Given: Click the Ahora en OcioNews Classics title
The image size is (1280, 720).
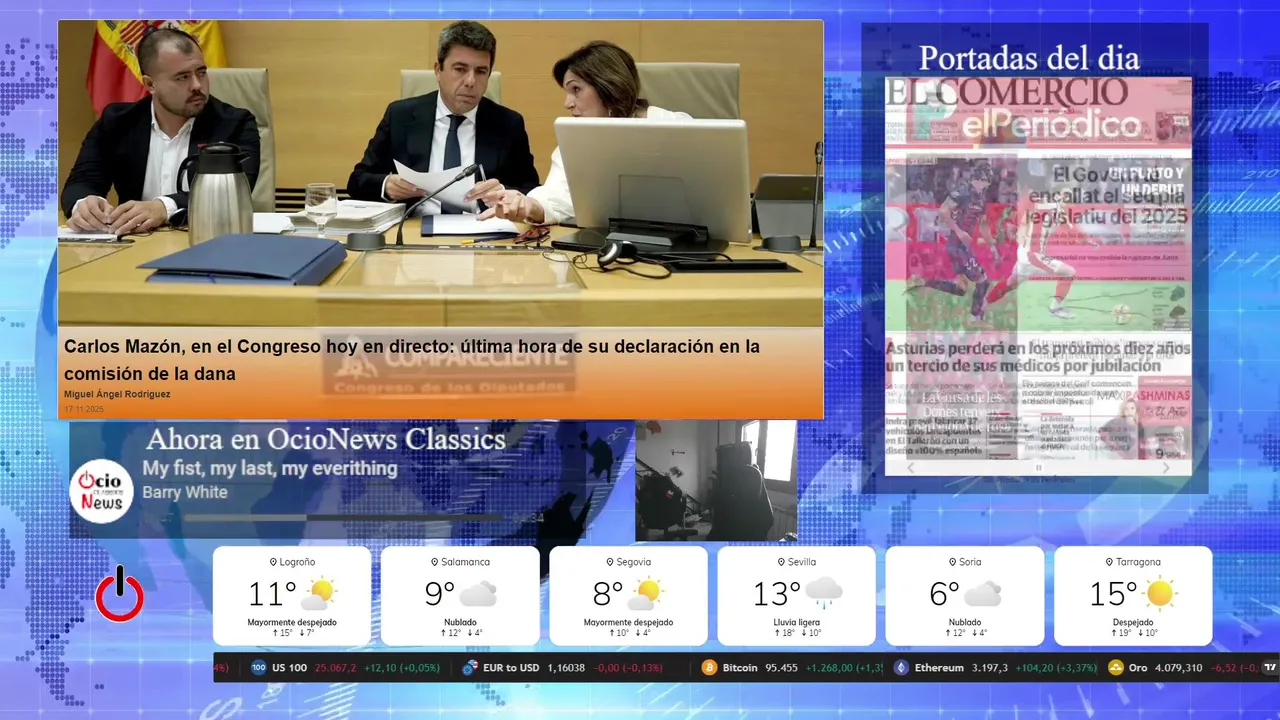Looking at the screenshot, I should pos(326,440).
